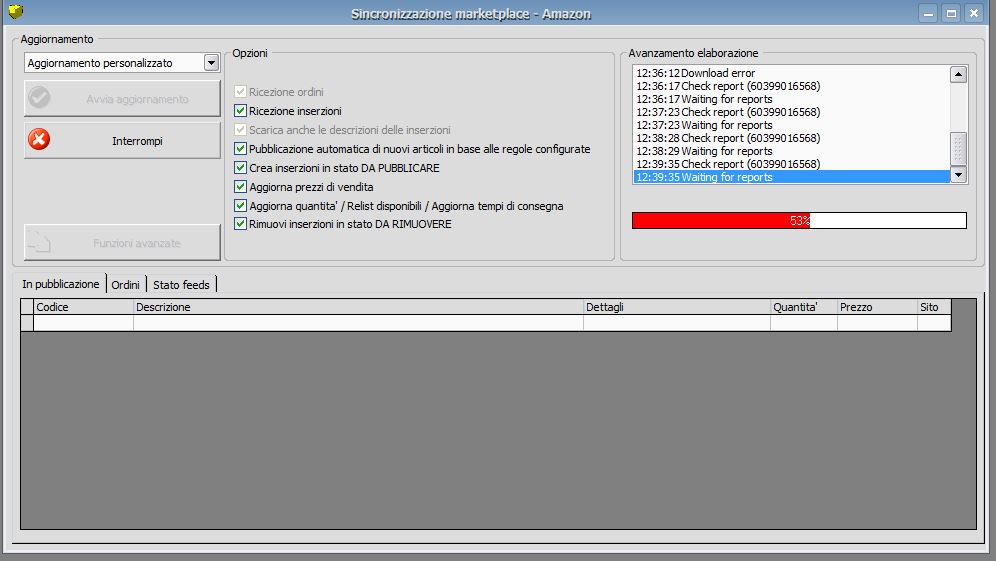Image resolution: width=996 pixels, height=561 pixels.
Task: Click the yellow application icon in title bar
Action: (16, 11)
